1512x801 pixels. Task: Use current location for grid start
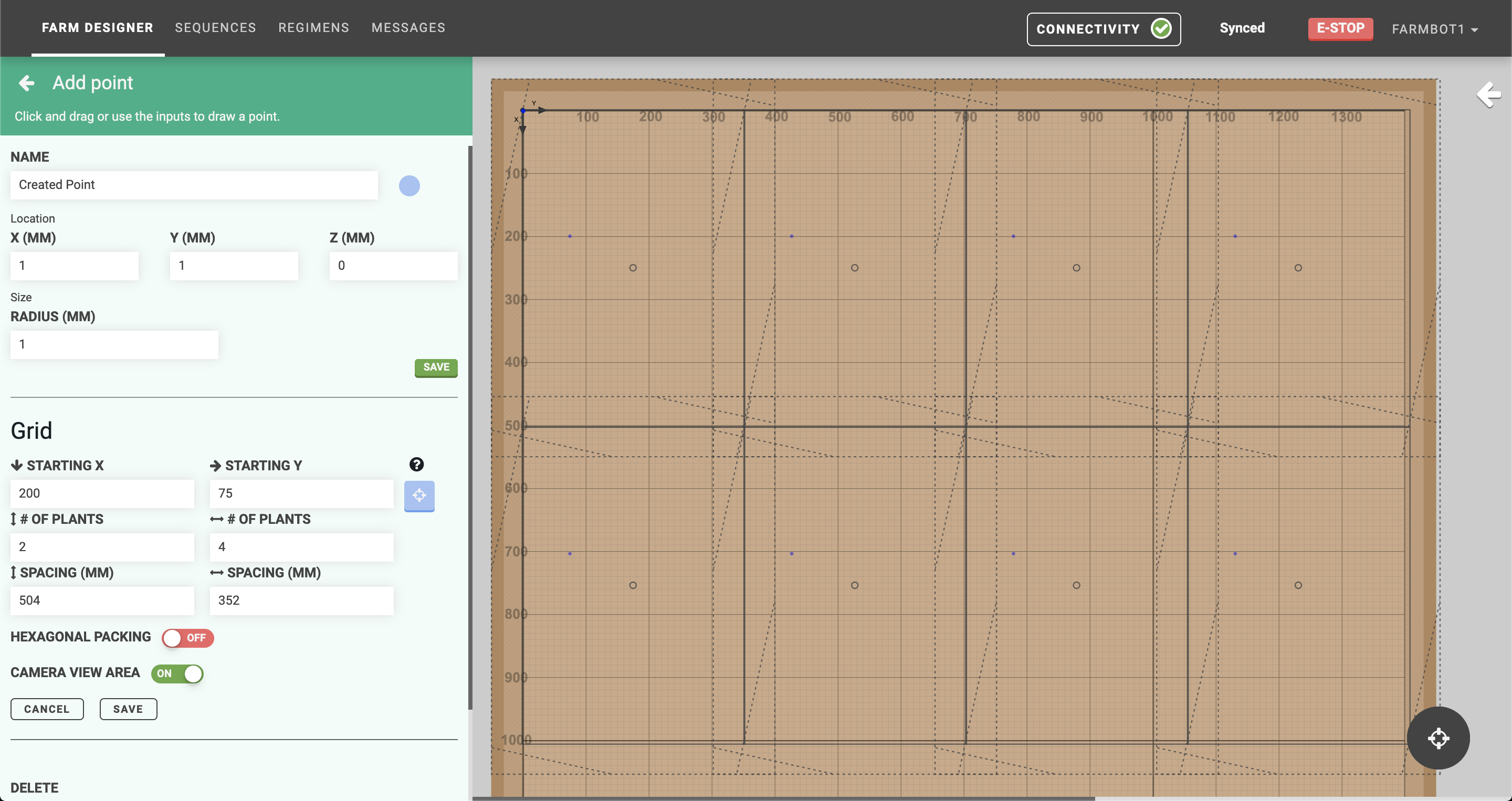pyautogui.click(x=419, y=496)
